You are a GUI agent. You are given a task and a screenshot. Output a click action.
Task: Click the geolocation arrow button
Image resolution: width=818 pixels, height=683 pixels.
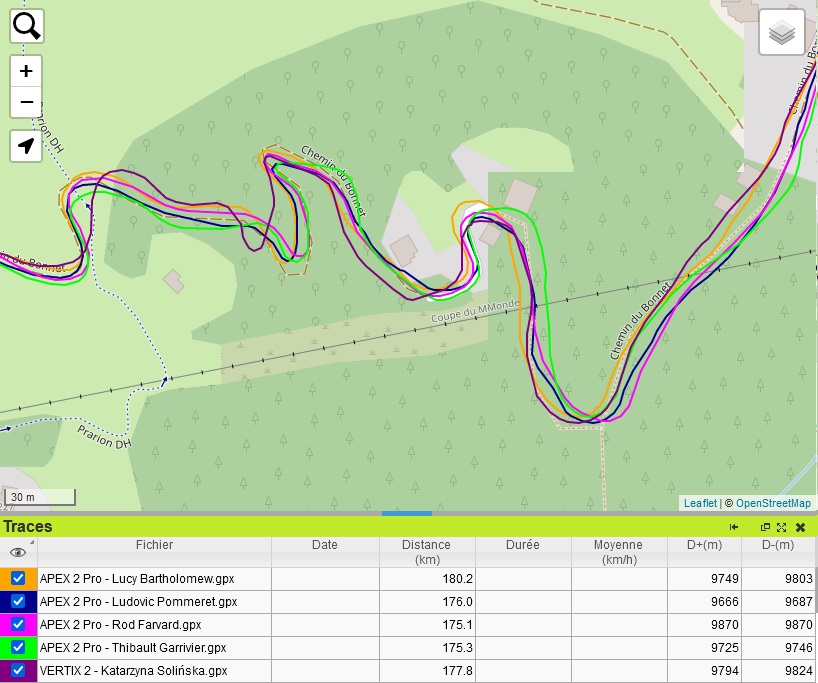pyautogui.click(x=27, y=146)
